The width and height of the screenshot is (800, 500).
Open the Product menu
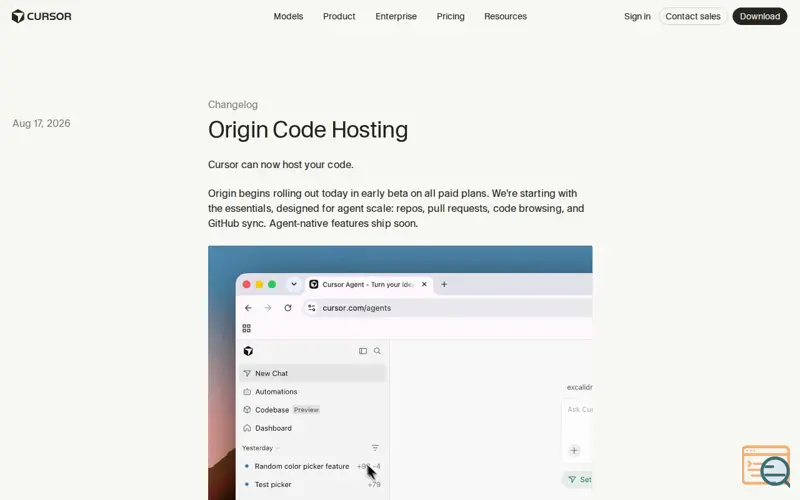point(339,16)
